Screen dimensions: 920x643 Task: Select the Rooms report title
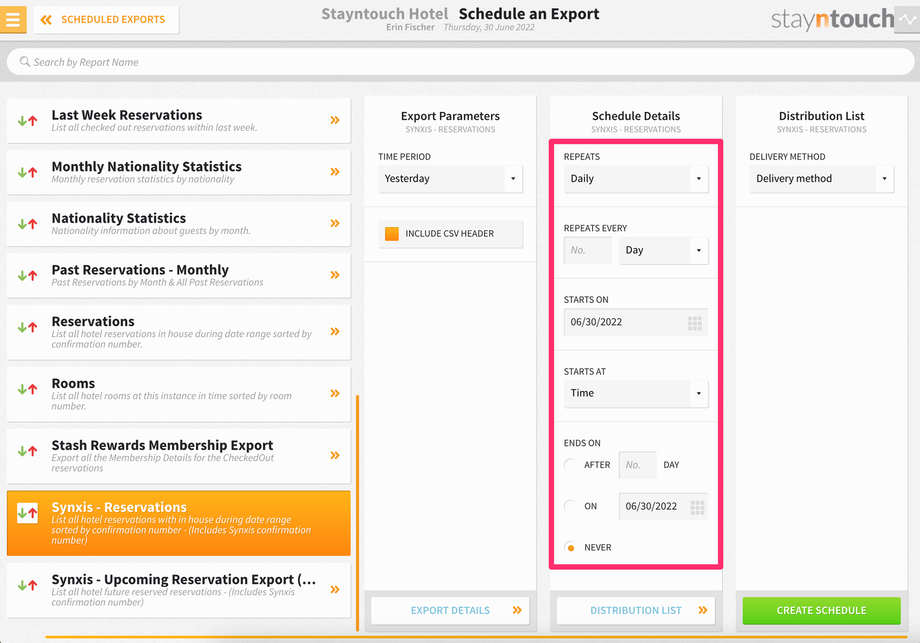pos(73,384)
